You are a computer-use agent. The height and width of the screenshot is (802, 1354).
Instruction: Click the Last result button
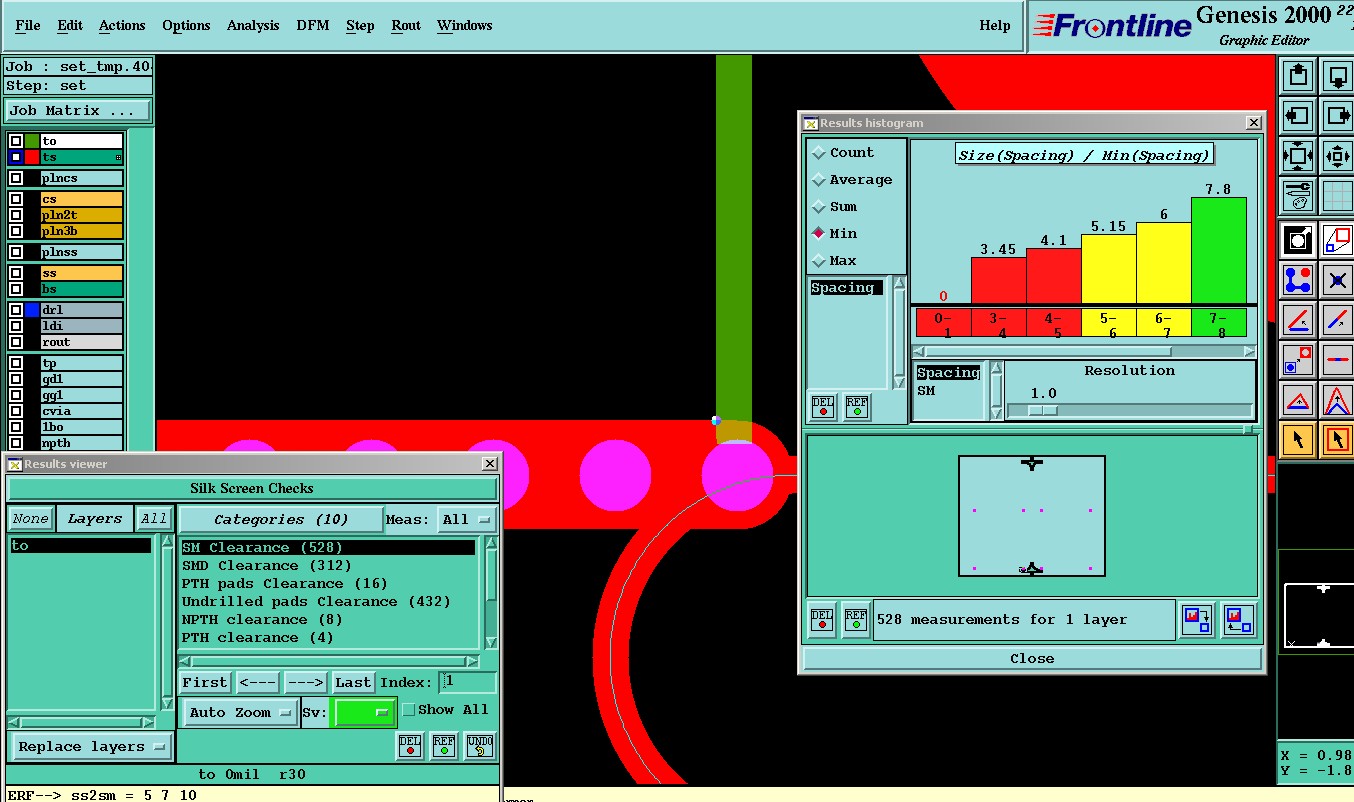tap(353, 683)
